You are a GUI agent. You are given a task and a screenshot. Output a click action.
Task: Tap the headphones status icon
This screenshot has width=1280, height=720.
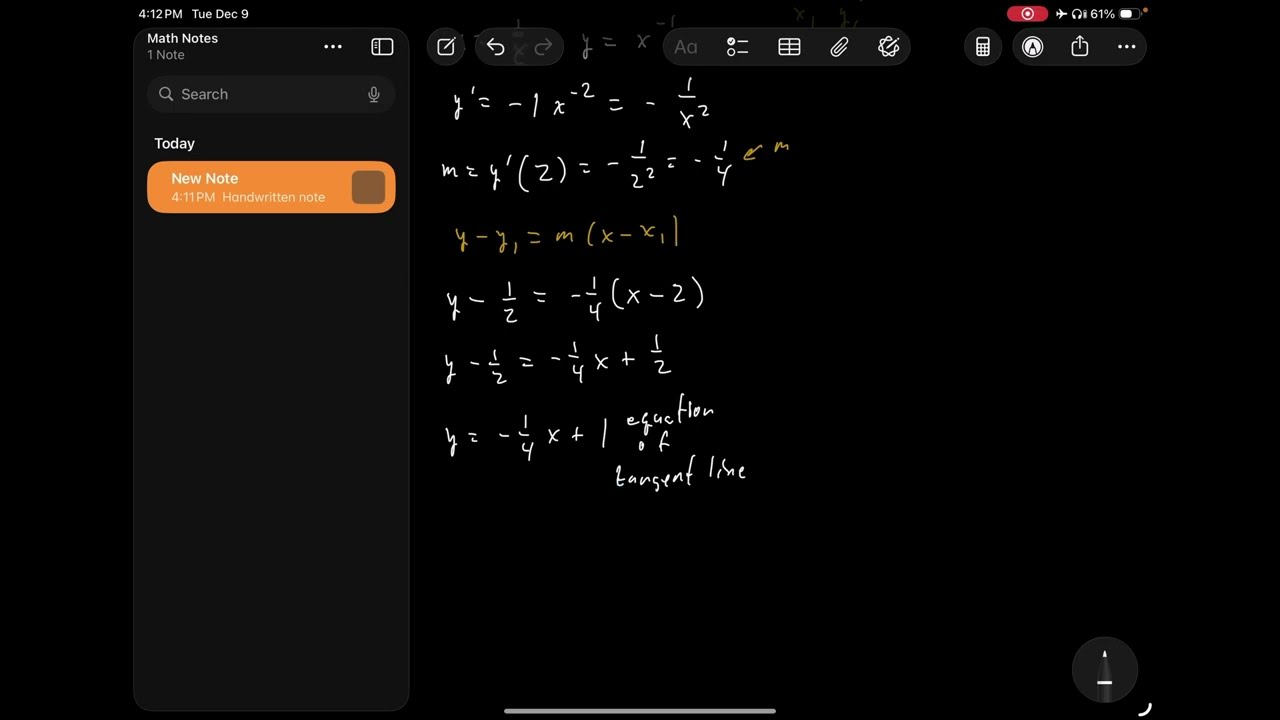[x=1078, y=14]
